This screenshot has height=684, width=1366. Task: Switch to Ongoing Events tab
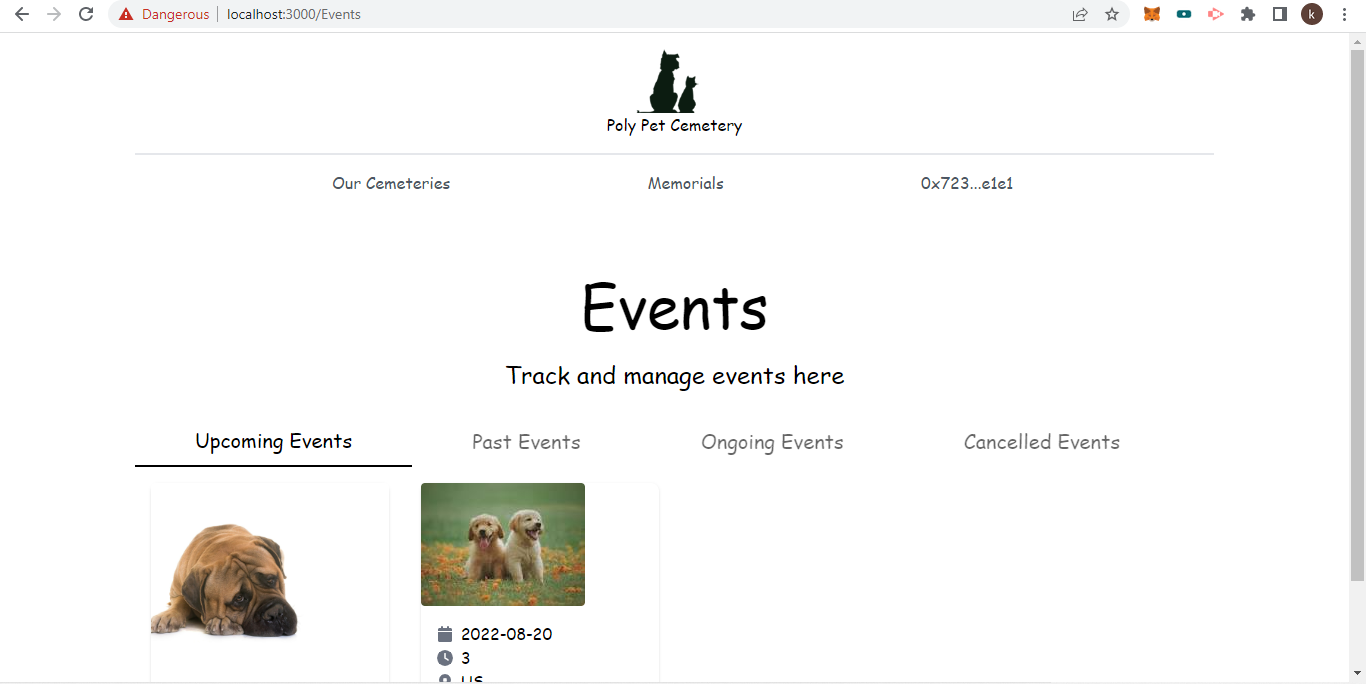pos(772,443)
